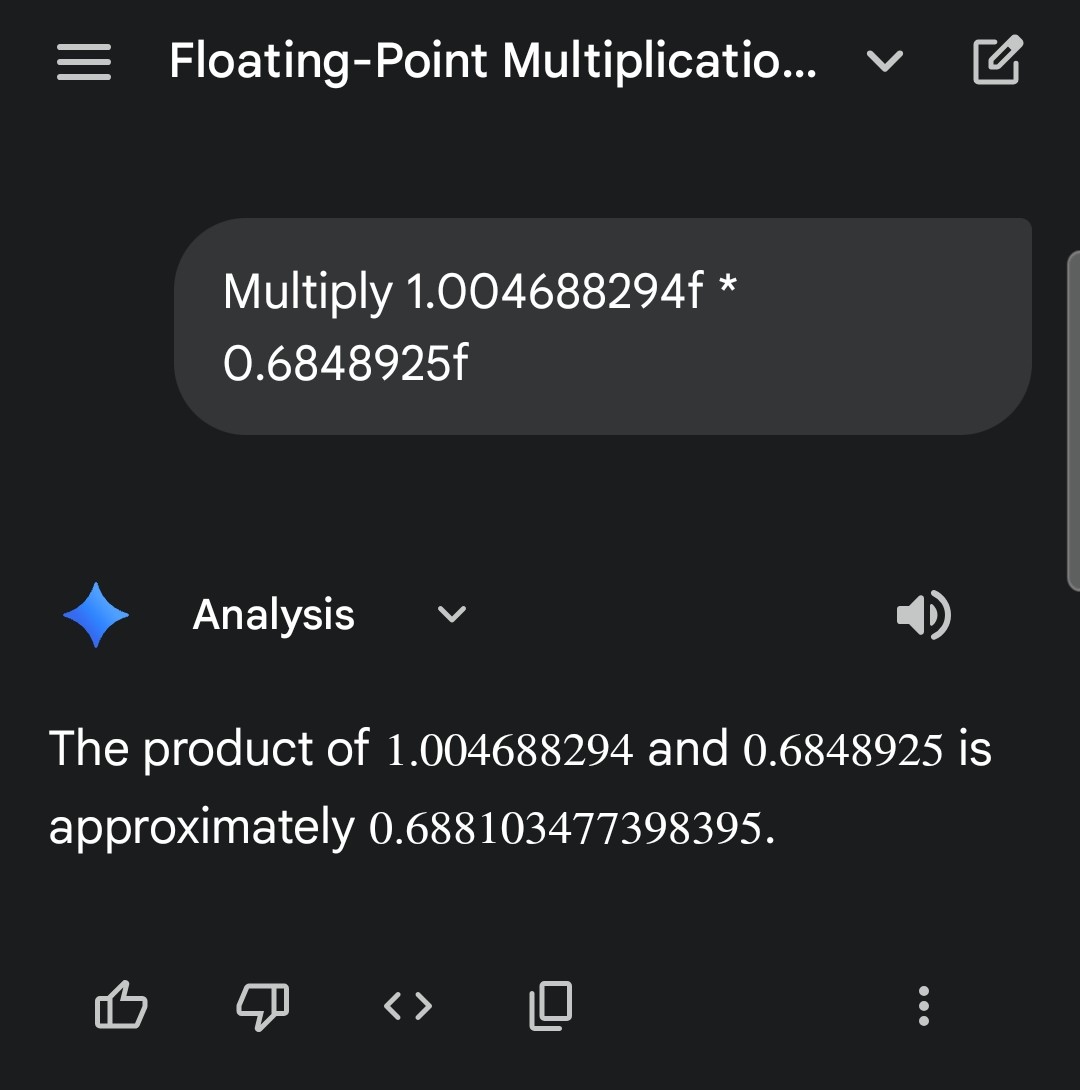The width and height of the screenshot is (1080, 1090).
Task: Click "0.6848925f" in the user prompt
Action: pyautogui.click(x=345, y=363)
